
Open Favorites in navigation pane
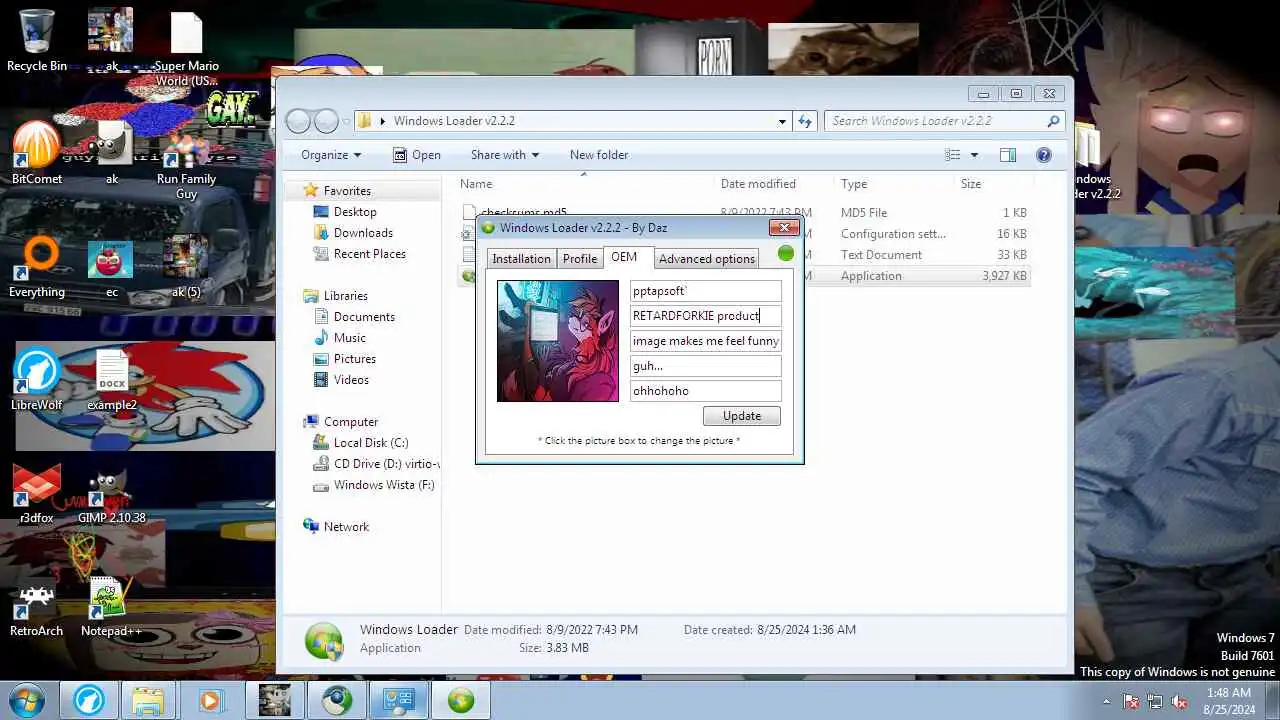(x=347, y=191)
